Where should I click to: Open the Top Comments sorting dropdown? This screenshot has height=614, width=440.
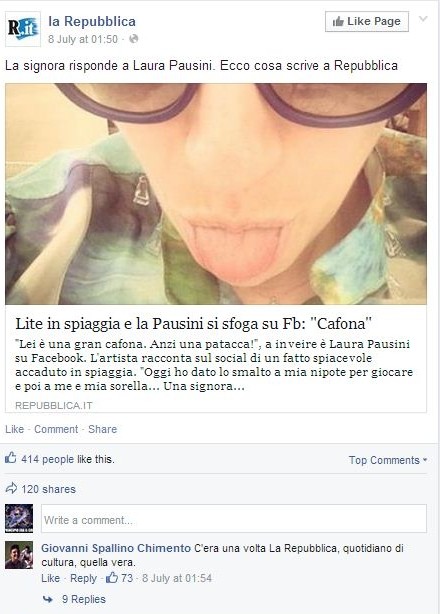pos(388,460)
